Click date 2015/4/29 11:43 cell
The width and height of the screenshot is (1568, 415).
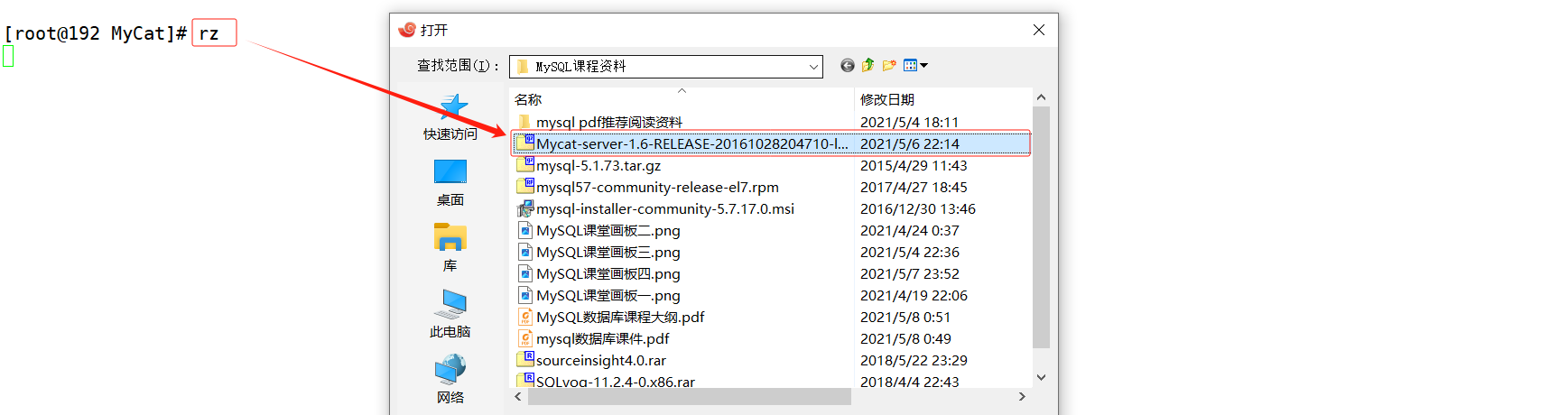point(914,165)
